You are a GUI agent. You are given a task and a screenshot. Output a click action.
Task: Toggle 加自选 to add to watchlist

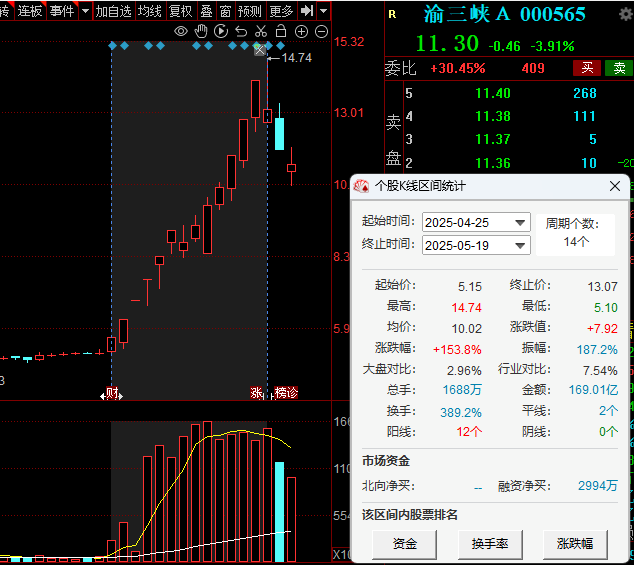pyautogui.click(x=113, y=11)
